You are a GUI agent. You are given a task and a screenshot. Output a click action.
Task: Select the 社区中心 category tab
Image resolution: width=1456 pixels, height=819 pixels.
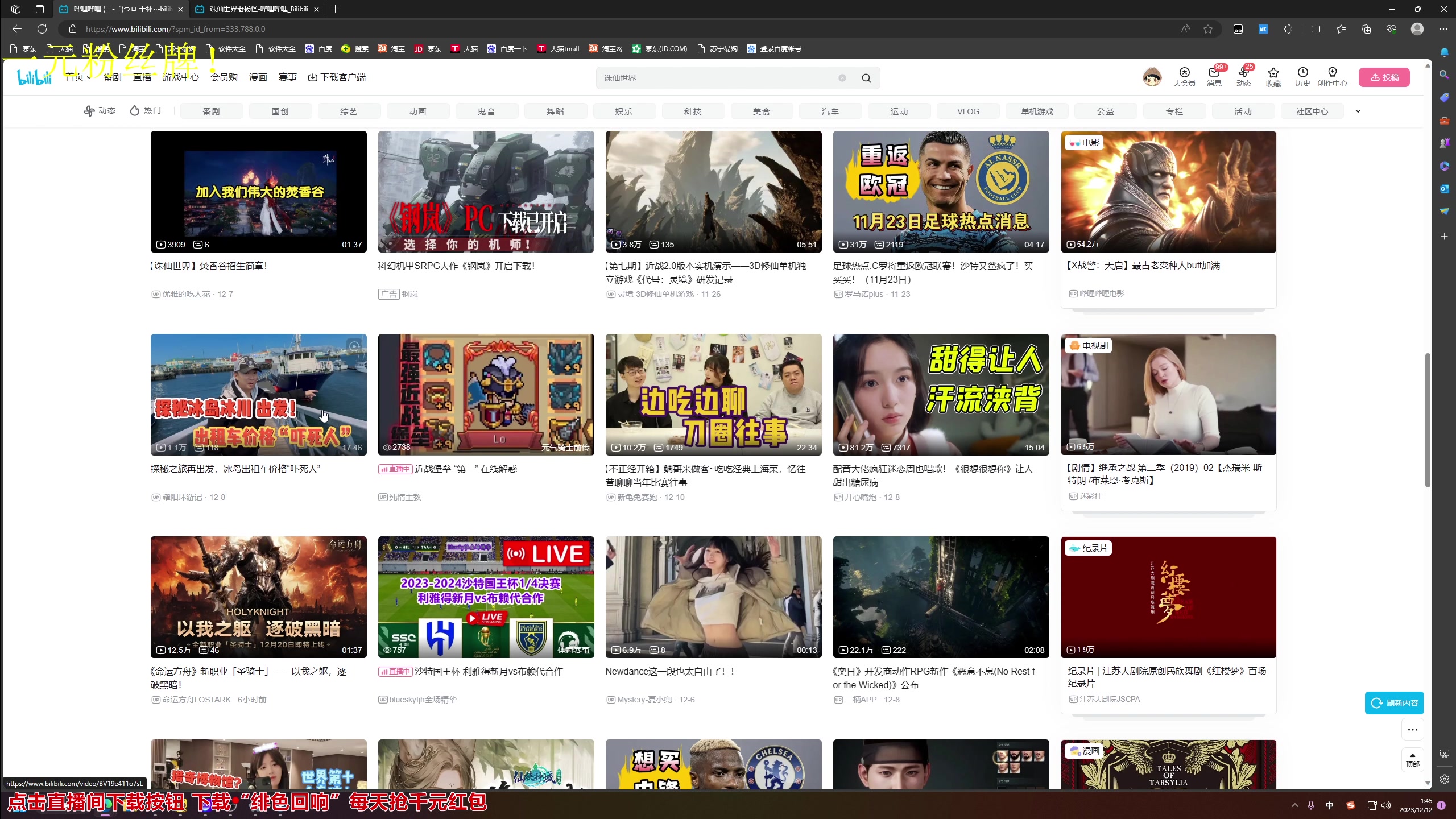click(1312, 111)
